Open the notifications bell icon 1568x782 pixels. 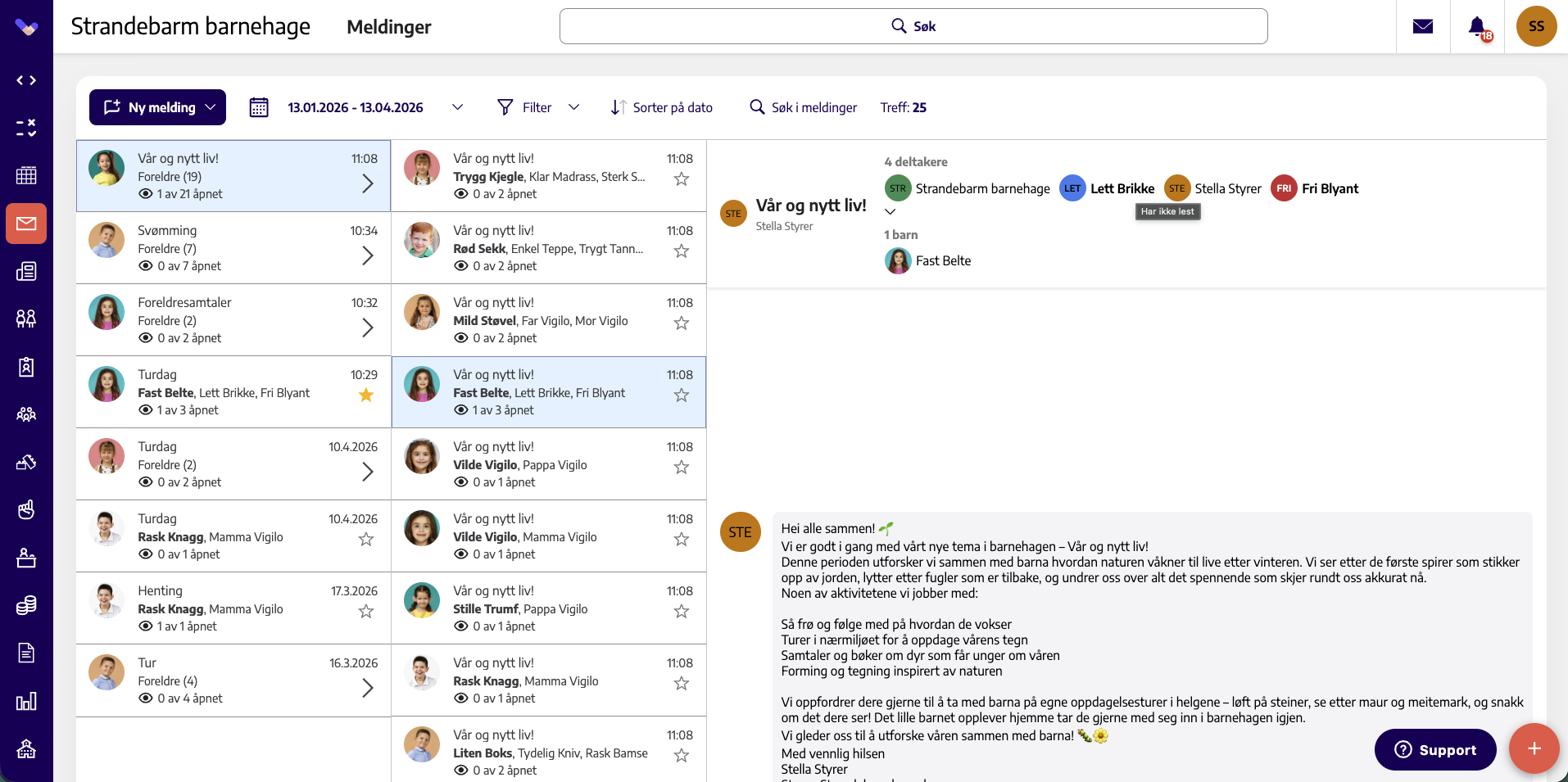1477,26
